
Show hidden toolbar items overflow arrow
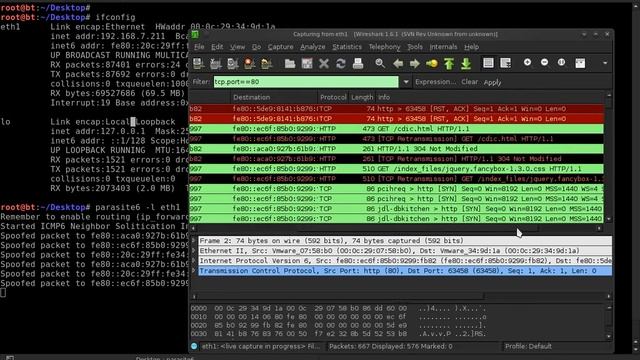coord(605,63)
